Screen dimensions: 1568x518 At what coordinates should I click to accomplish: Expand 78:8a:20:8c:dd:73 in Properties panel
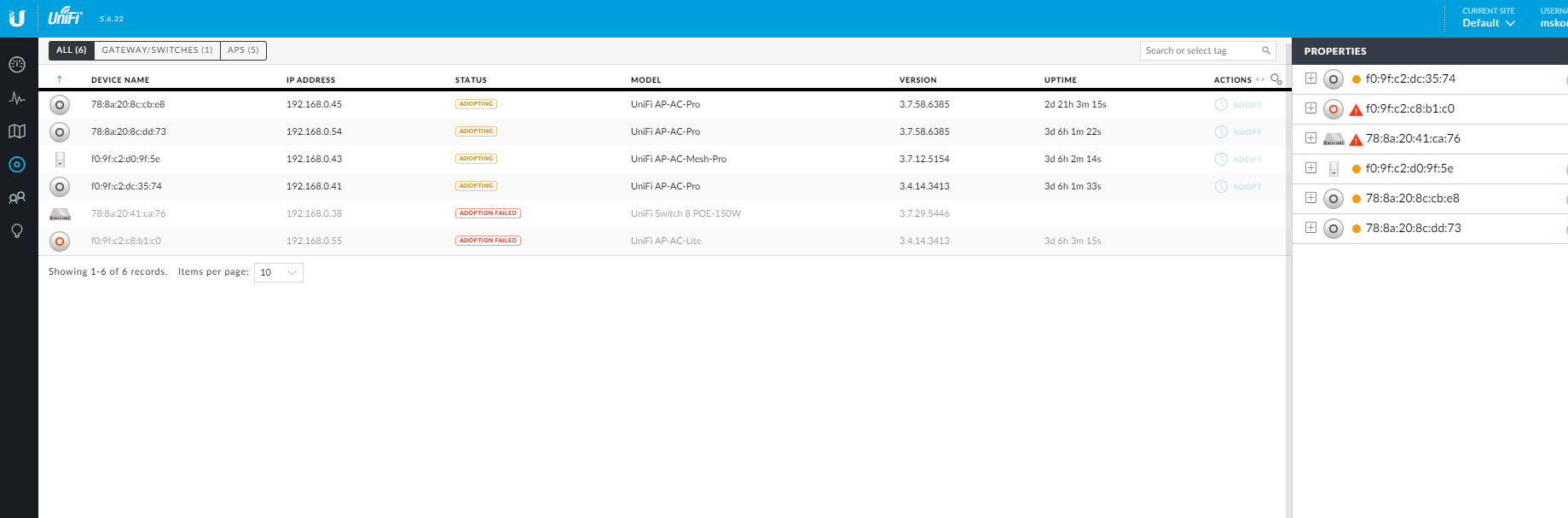click(x=1311, y=228)
